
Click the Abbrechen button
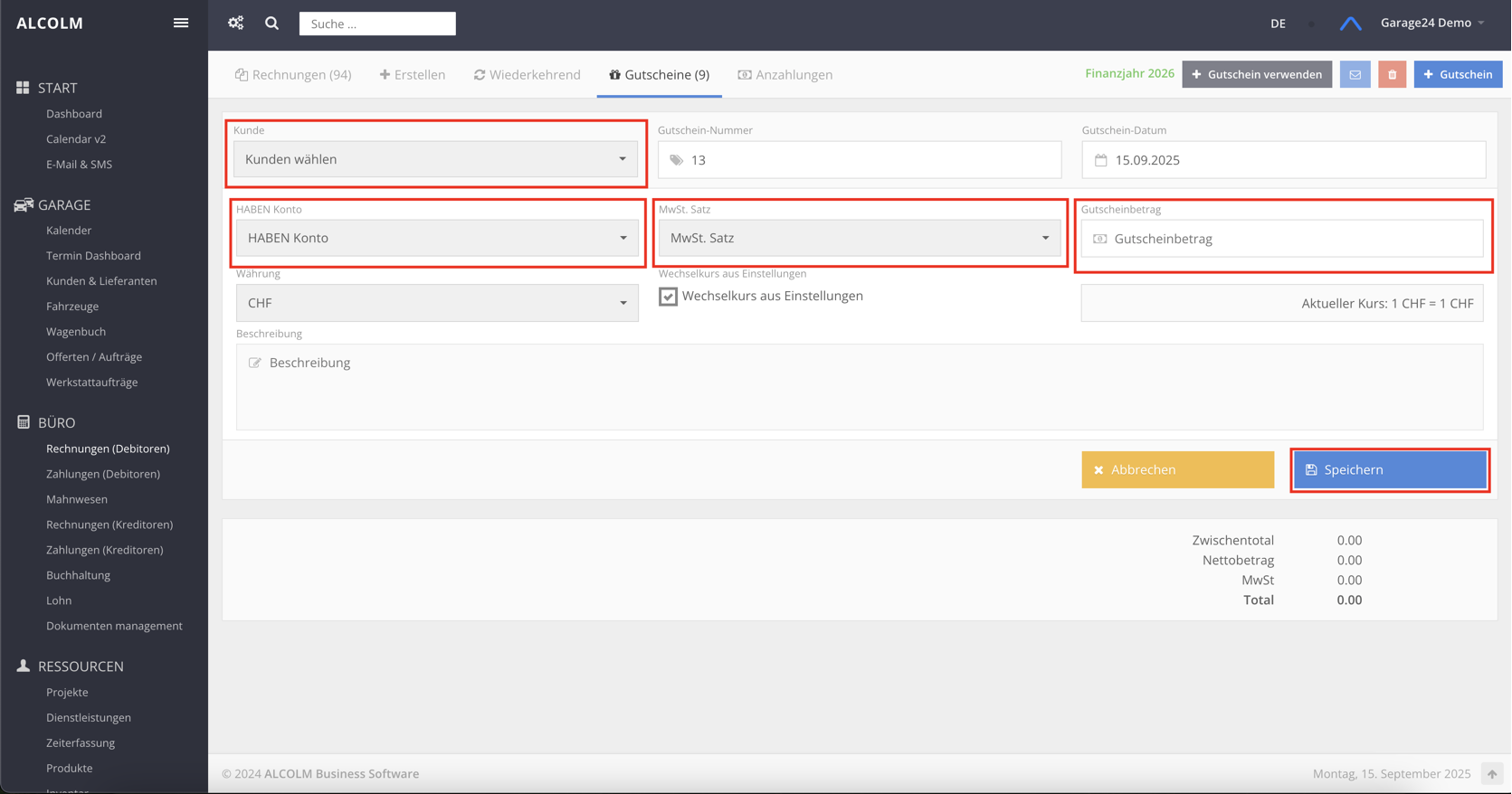[1177, 470]
